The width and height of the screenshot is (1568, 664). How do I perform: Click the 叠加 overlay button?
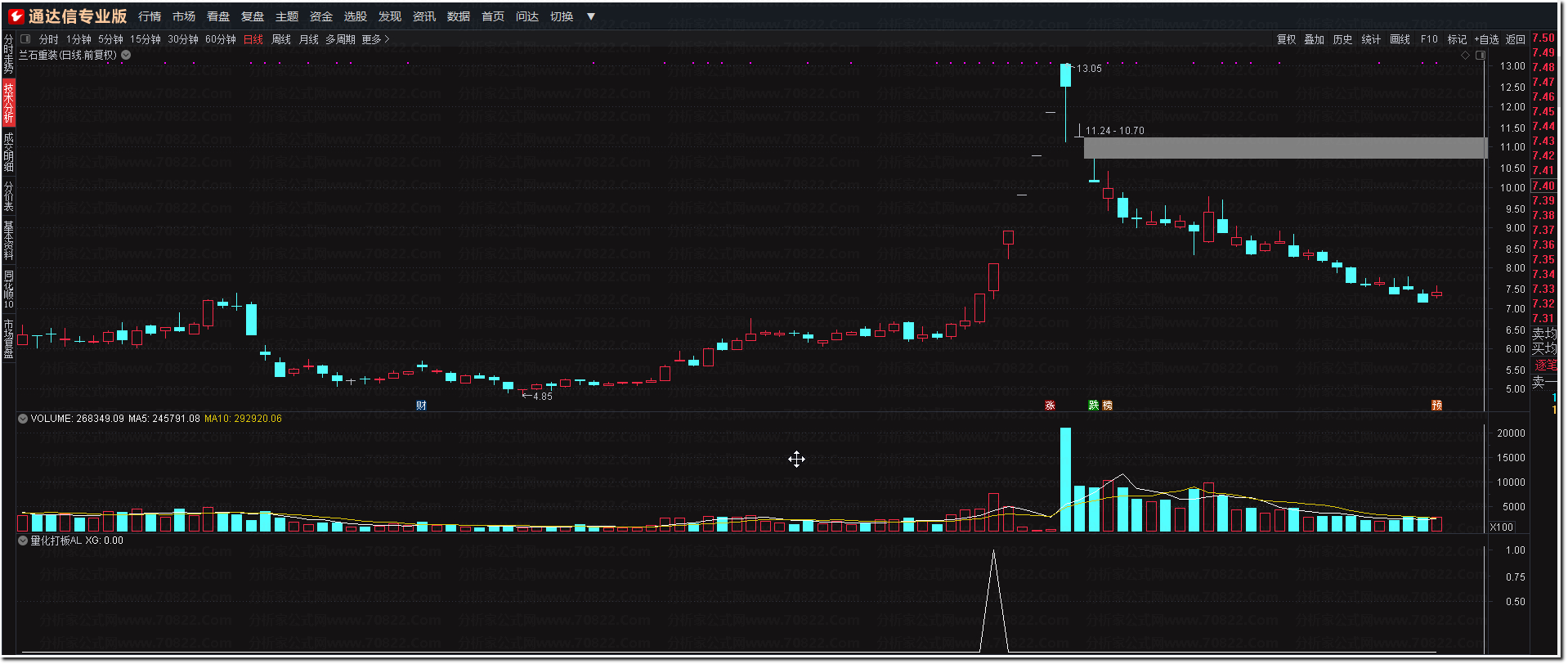pyautogui.click(x=1315, y=39)
